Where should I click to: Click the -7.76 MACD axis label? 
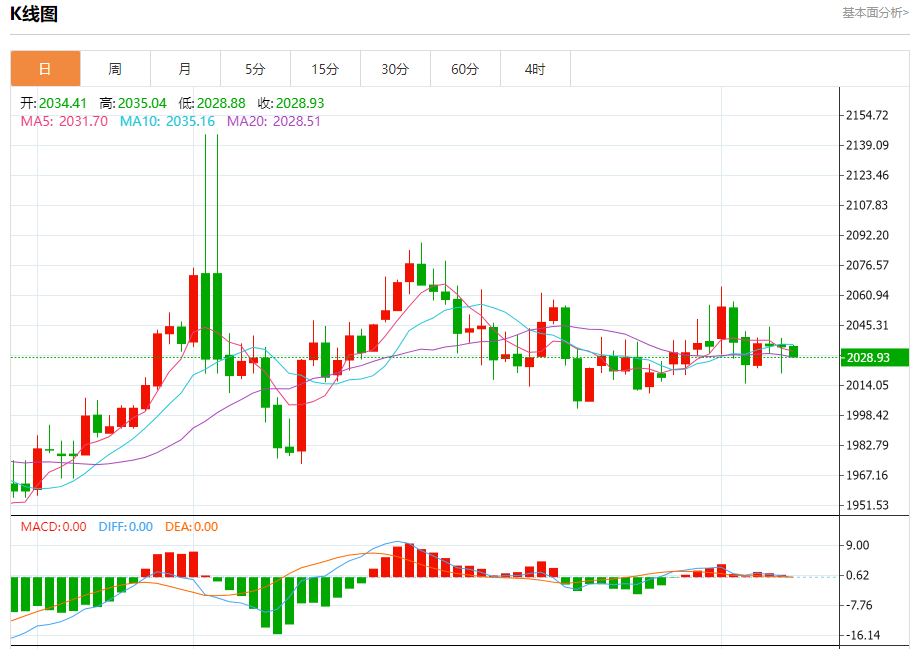coord(858,605)
